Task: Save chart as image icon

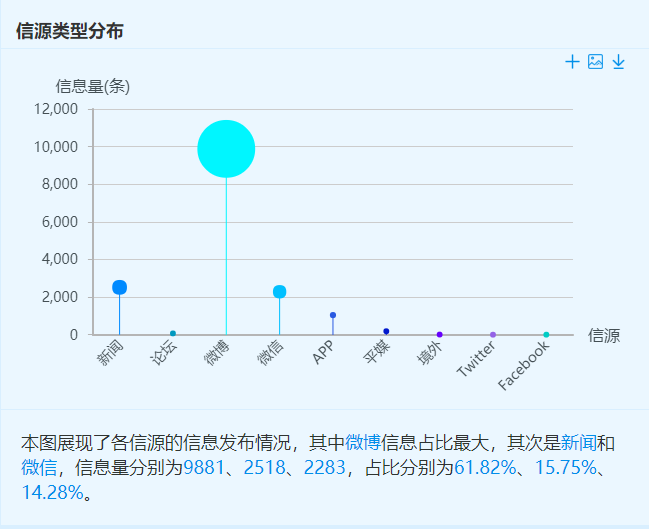Action: click(595, 62)
